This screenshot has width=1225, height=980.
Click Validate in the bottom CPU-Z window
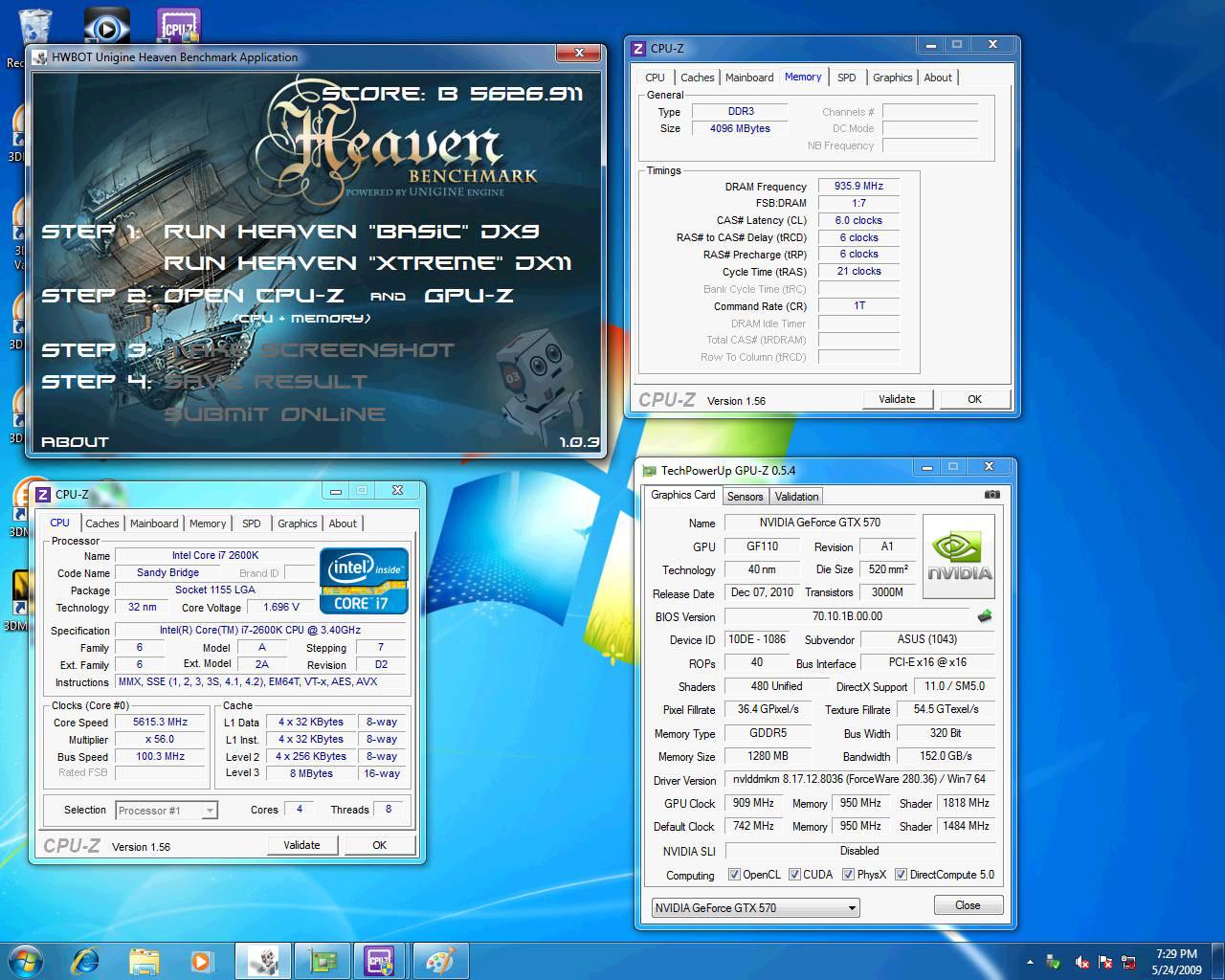tap(301, 845)
